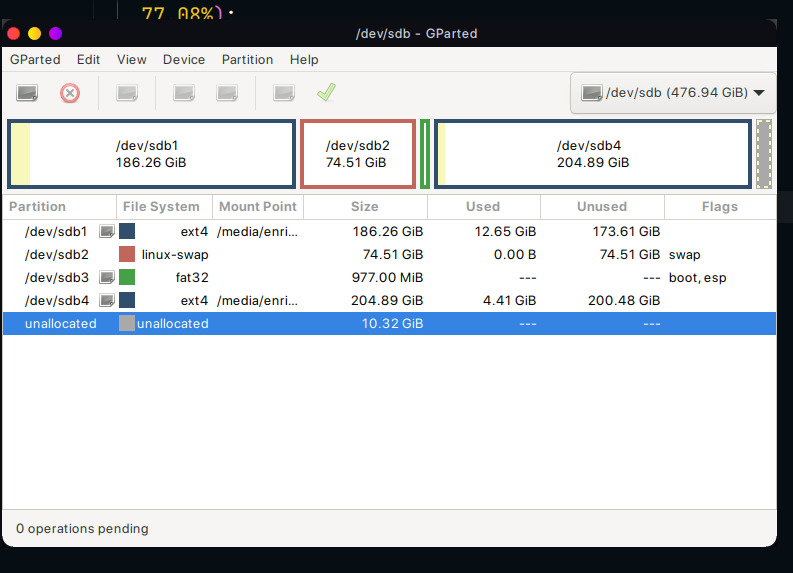Open the Help menu
This screenshot has width=793, height=573.
(x=304, y=60)
